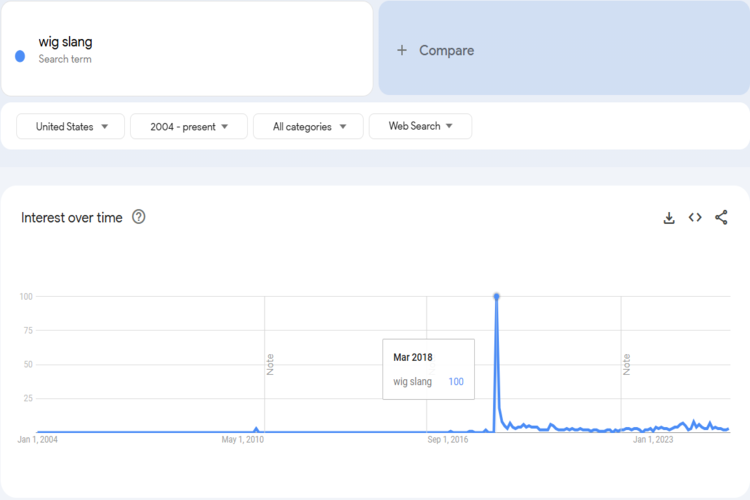Click the blue dot beside wig slang term

coord(20,56)
